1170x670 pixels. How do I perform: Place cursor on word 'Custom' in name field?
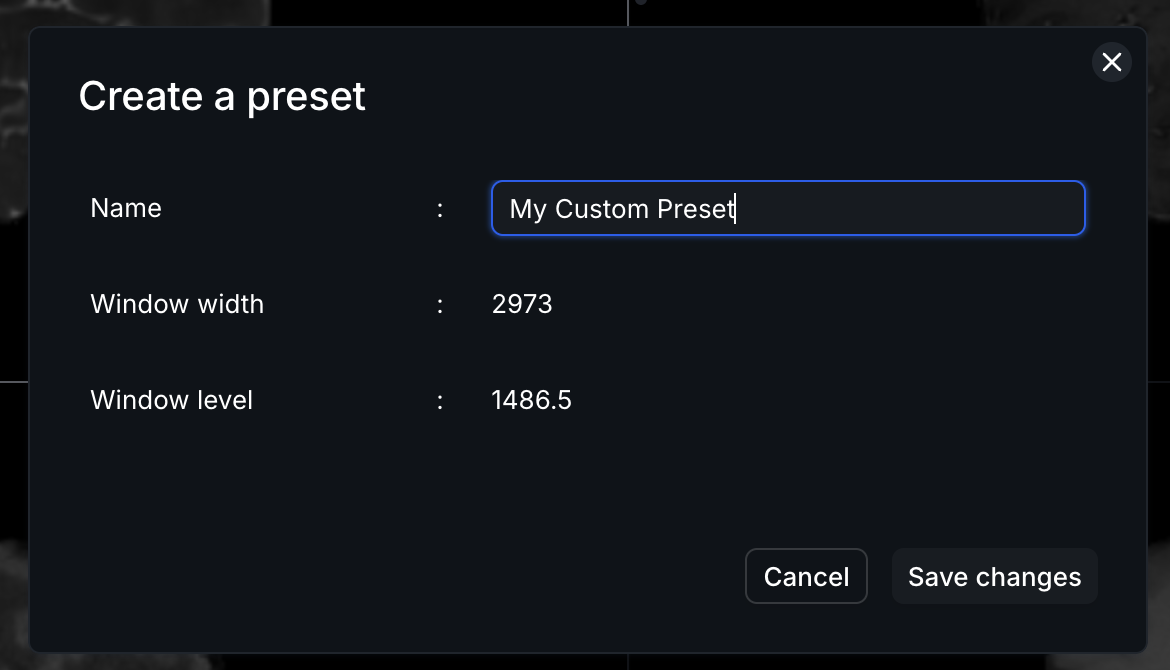coord(601,209)
